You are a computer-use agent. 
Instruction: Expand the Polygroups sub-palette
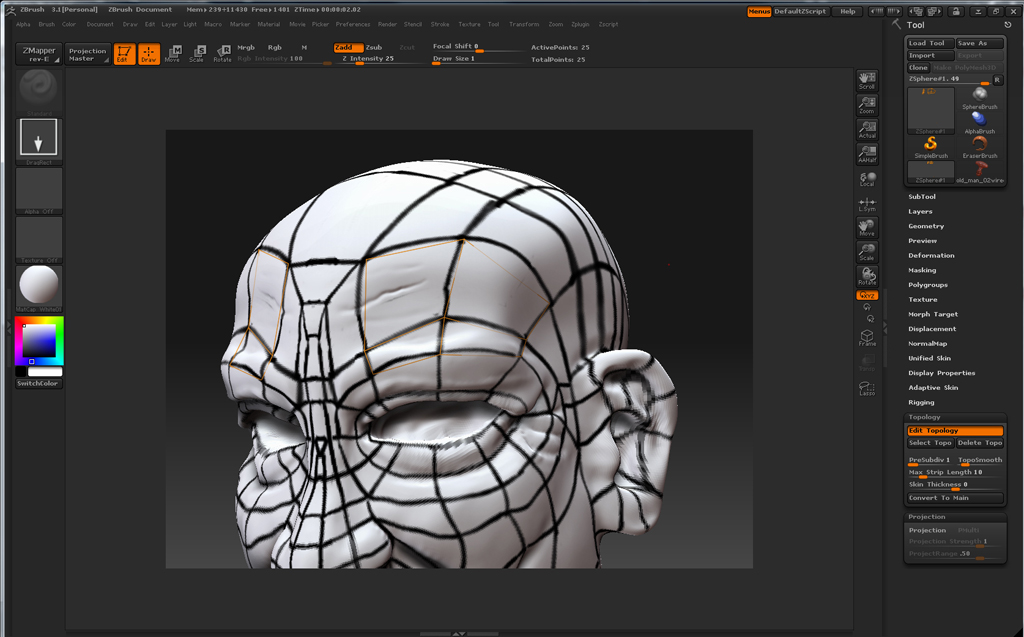click(x=927, y=285)
